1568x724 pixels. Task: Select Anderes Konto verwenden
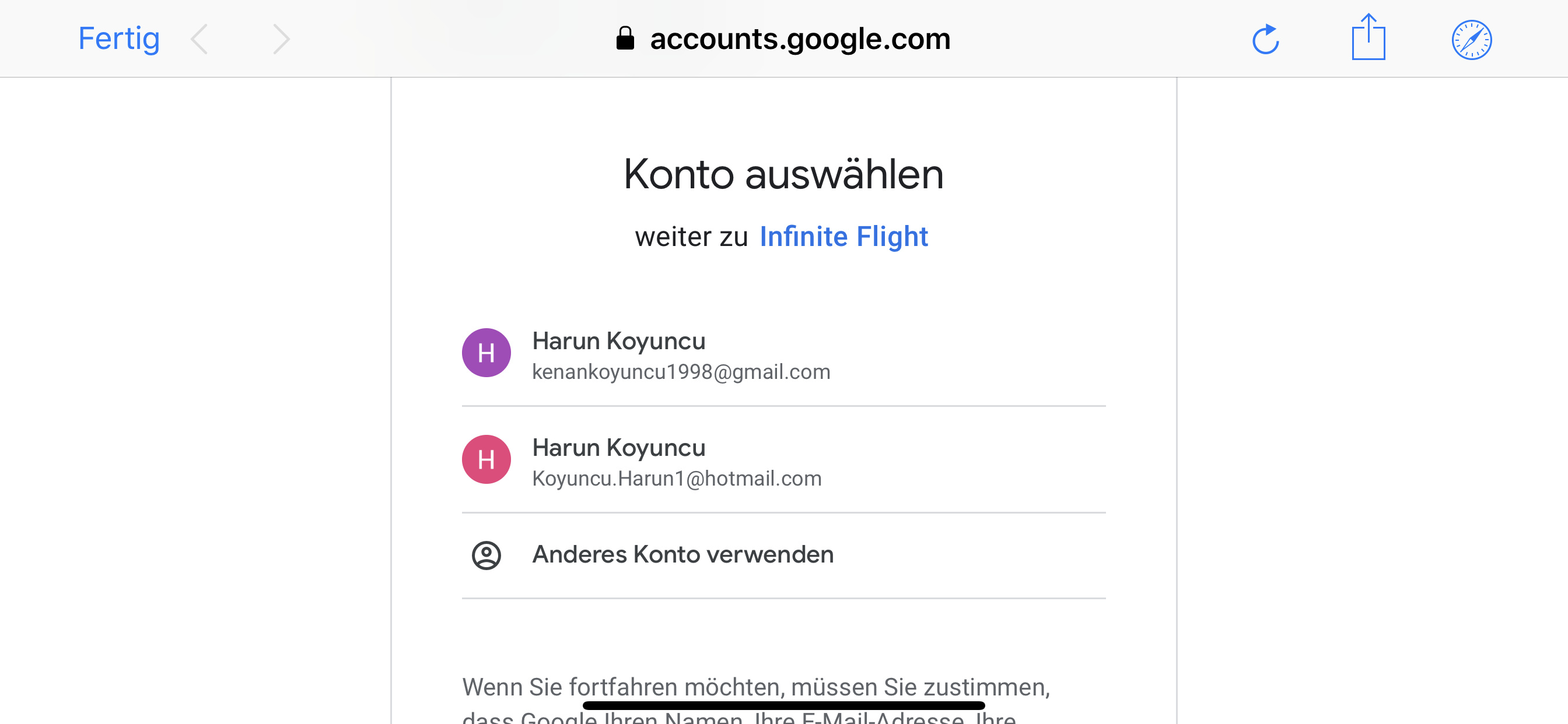pyautogui.click(x=682, y=555)
